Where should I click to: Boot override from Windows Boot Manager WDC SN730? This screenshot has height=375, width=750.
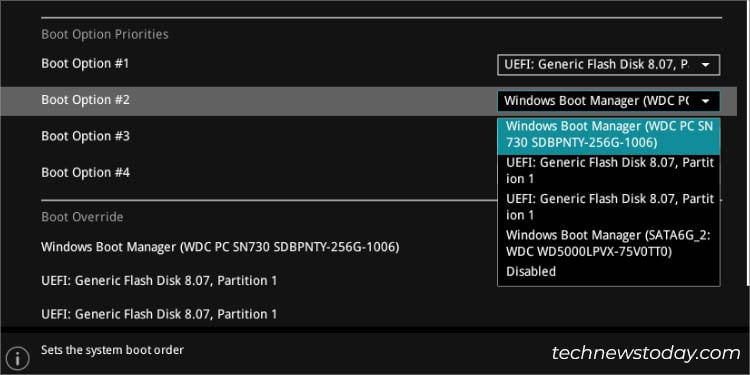pyautogui.click(x=220, y=247)
